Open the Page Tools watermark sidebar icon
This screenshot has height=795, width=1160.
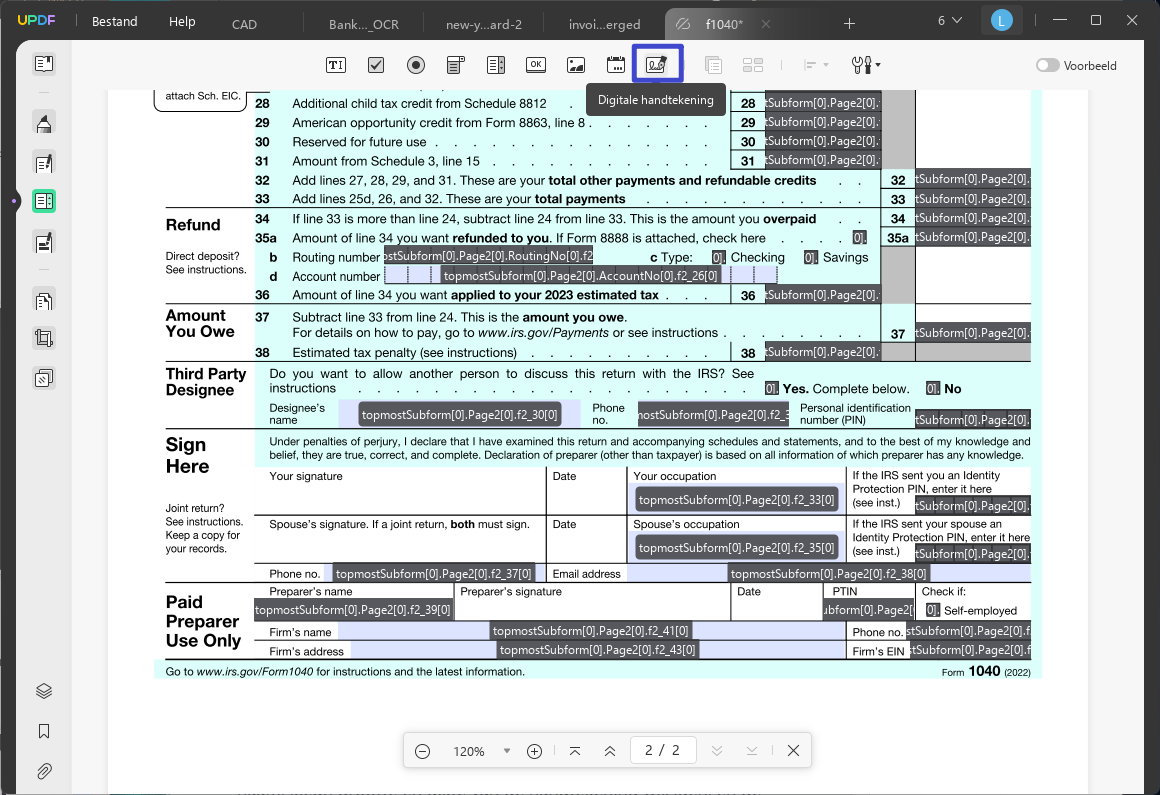coord(44,379)
